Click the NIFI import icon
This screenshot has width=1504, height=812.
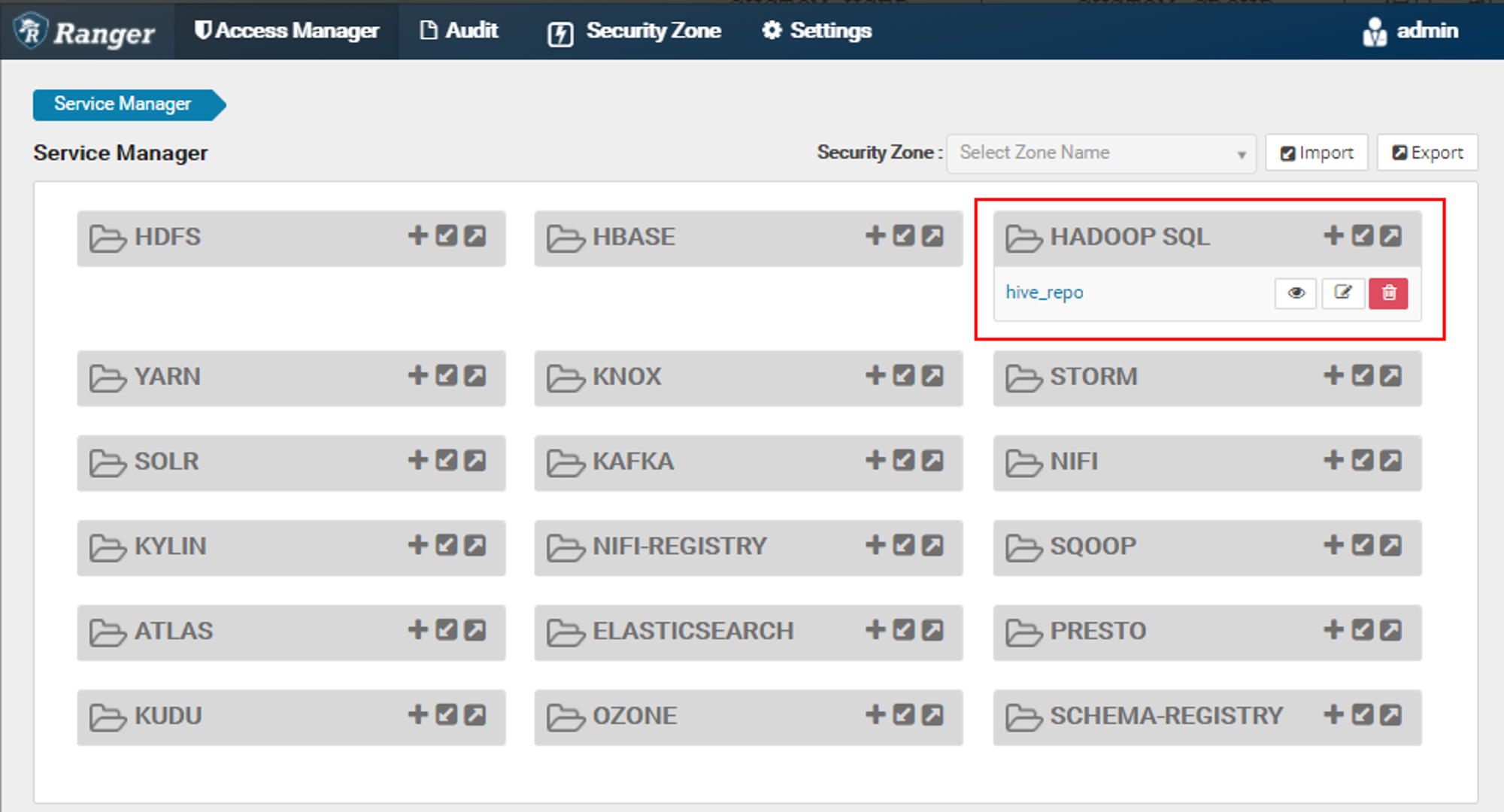tap(1363, 460)
